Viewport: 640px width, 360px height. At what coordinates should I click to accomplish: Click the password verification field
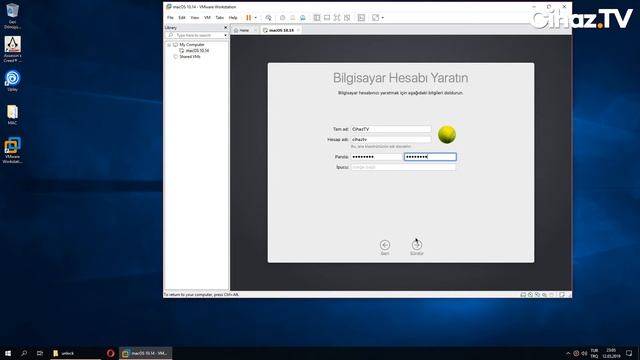[x=430, y=157]
